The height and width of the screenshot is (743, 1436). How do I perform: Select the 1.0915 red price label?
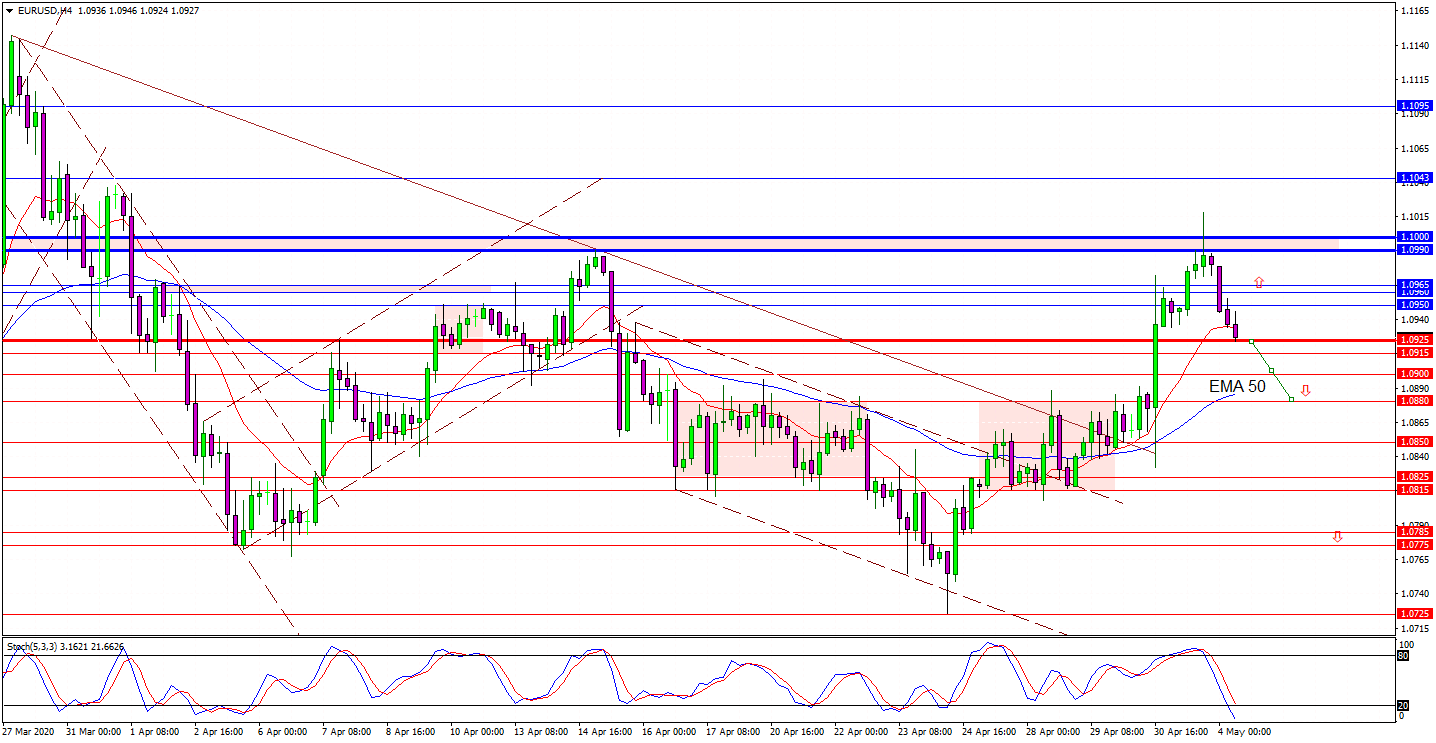(1414, 353)
